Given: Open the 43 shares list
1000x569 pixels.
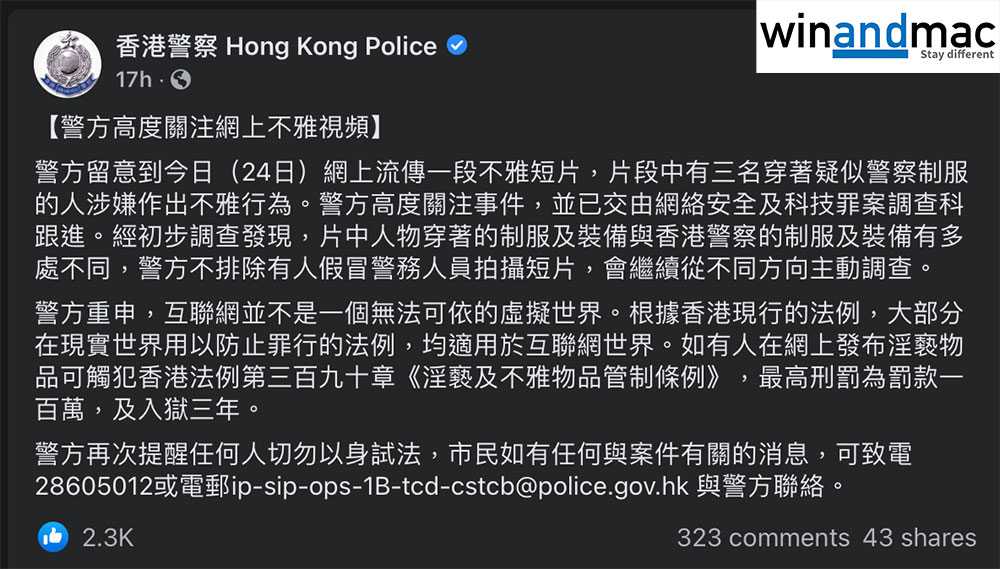Looking at the screenshot, I should pyautogui.click(x=919, y=537).
